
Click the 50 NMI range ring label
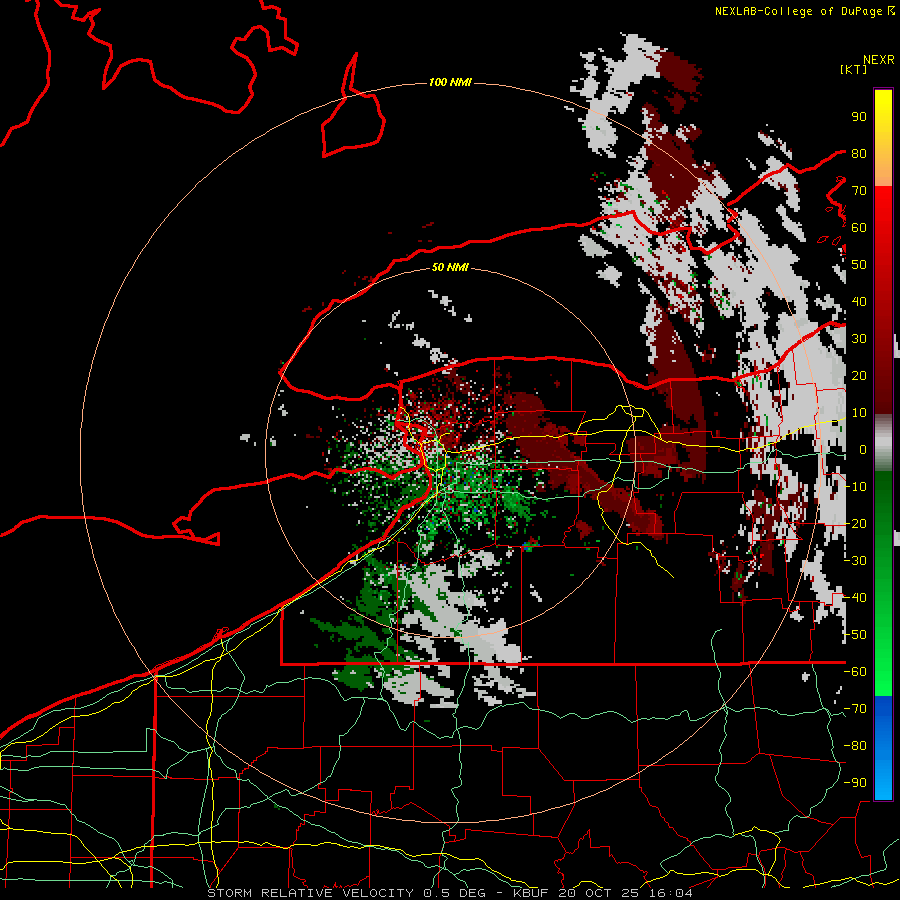[450, 267]
